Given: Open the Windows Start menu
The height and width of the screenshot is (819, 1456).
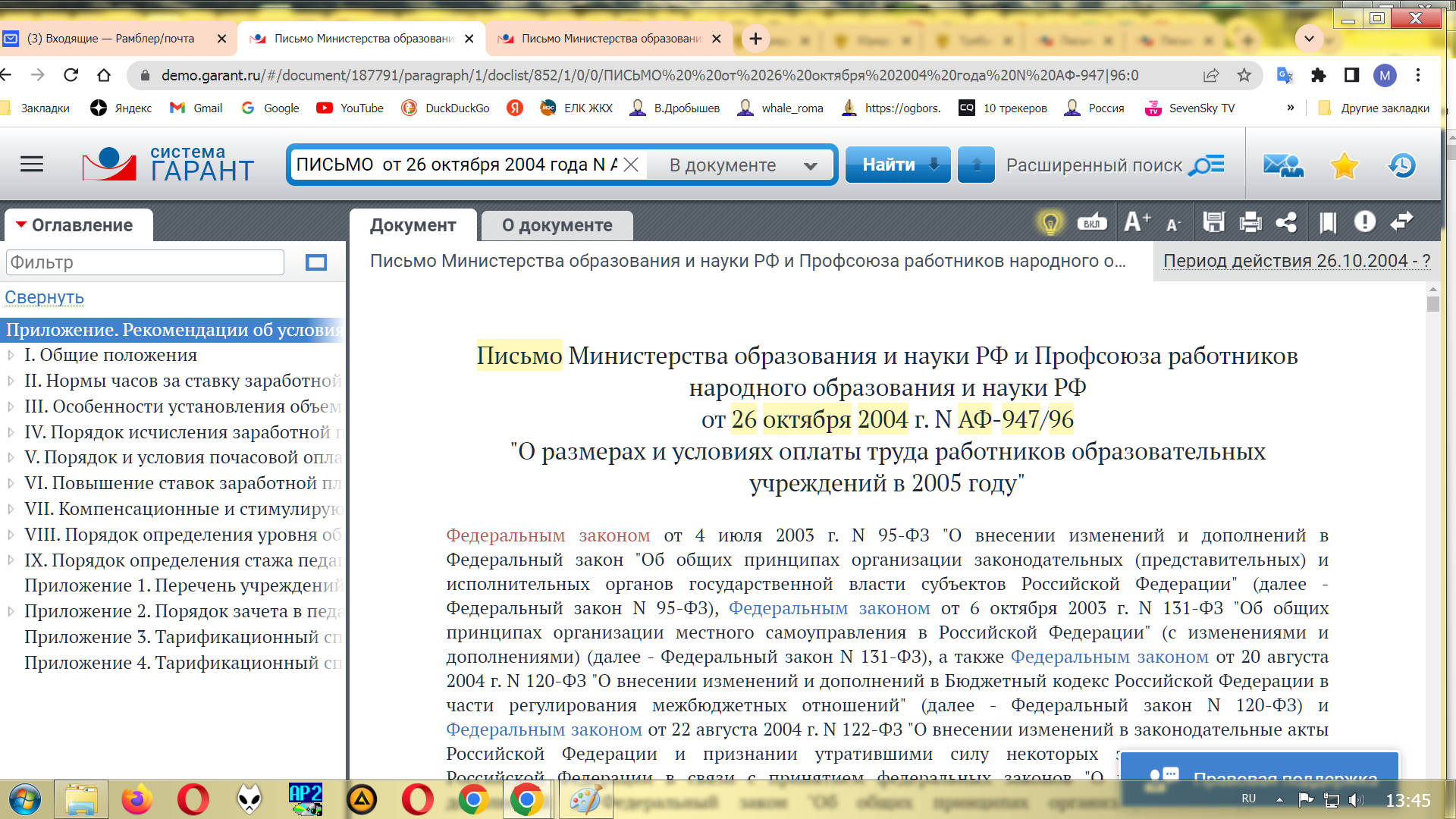Looking at the screenshot, I should [25, 799].
